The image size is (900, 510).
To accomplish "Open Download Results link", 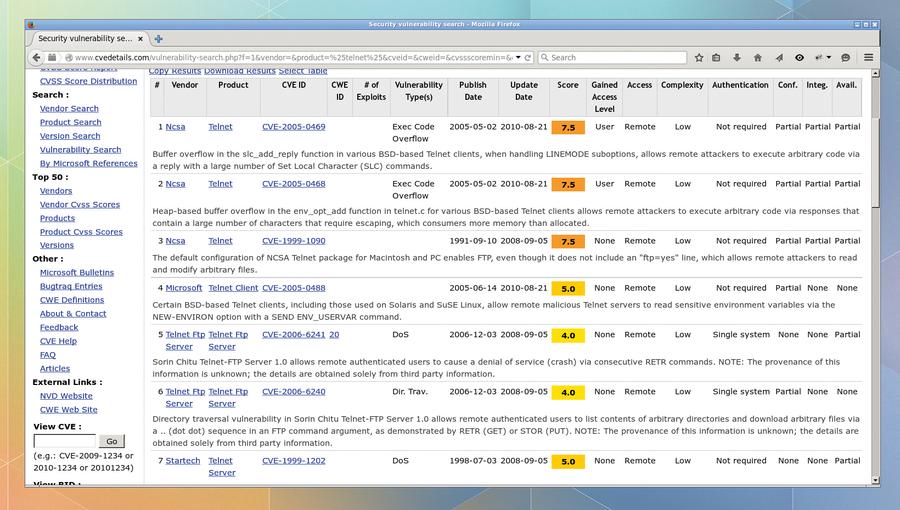I will [x=240, y=71].
